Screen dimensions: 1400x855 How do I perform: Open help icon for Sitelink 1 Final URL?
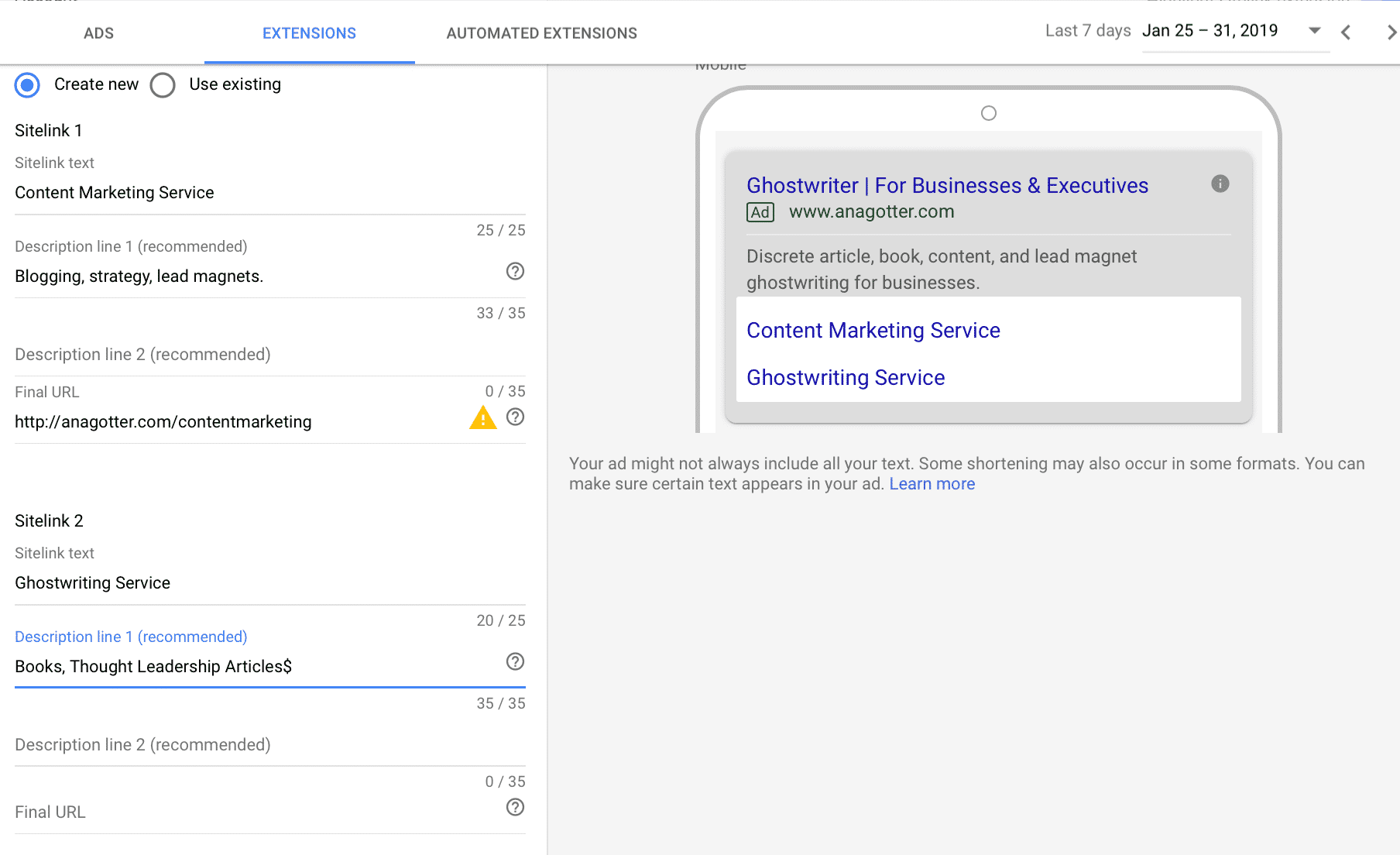click(x=515, y=417)
